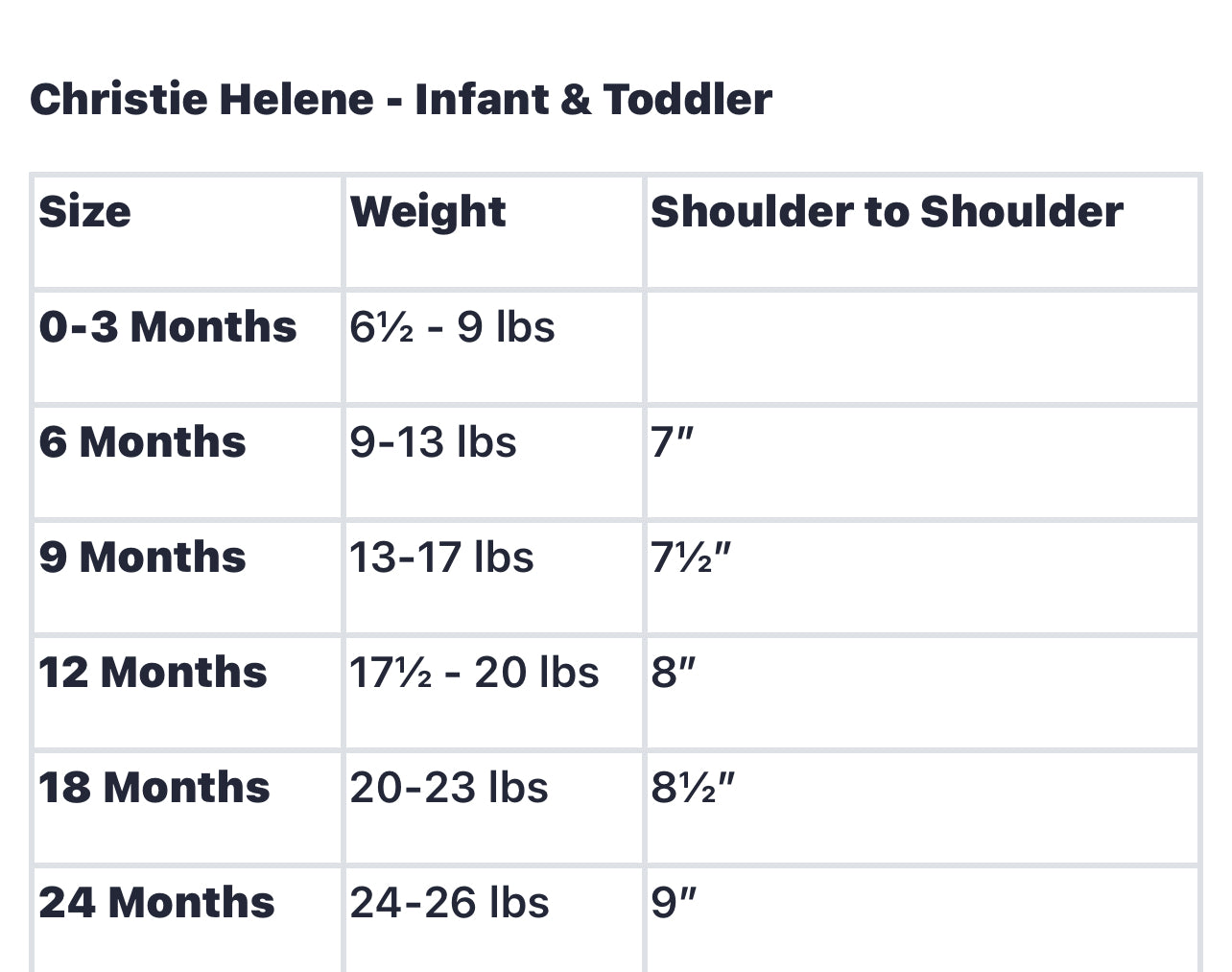
Task: Select the 24 Months size cell
Action: click(156, 903)
